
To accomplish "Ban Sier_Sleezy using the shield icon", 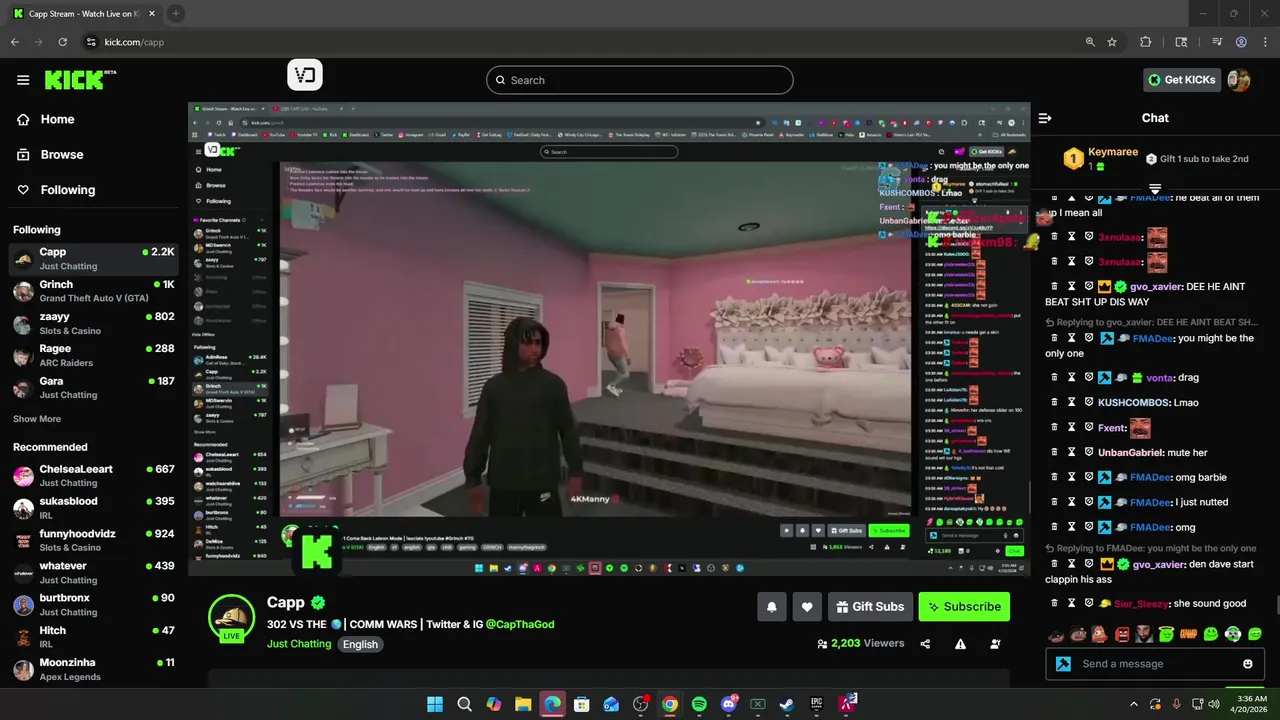I will [1089, 604].
